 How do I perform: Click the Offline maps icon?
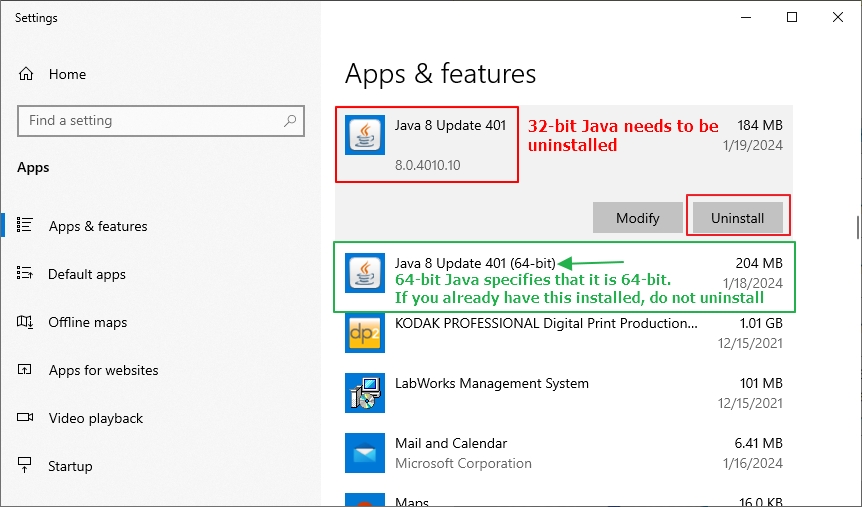(x=25, y=322)
